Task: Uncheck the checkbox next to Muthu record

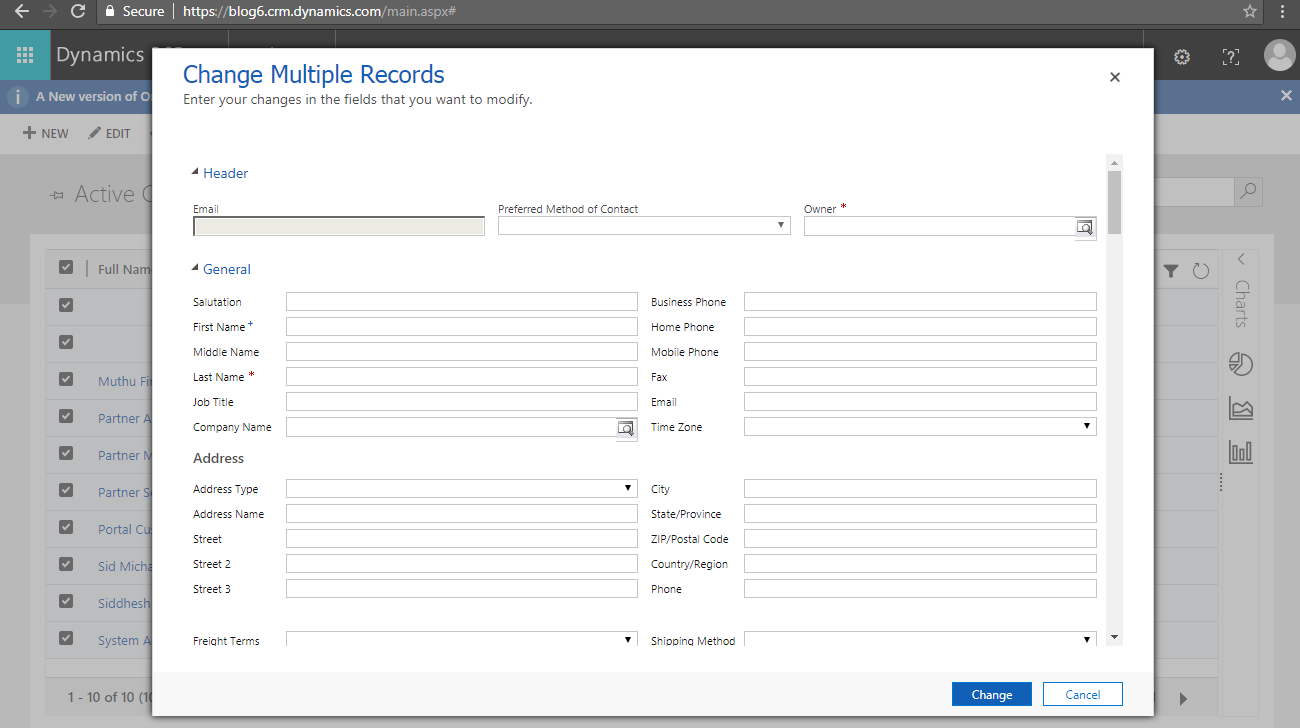Action: [65, 380]
